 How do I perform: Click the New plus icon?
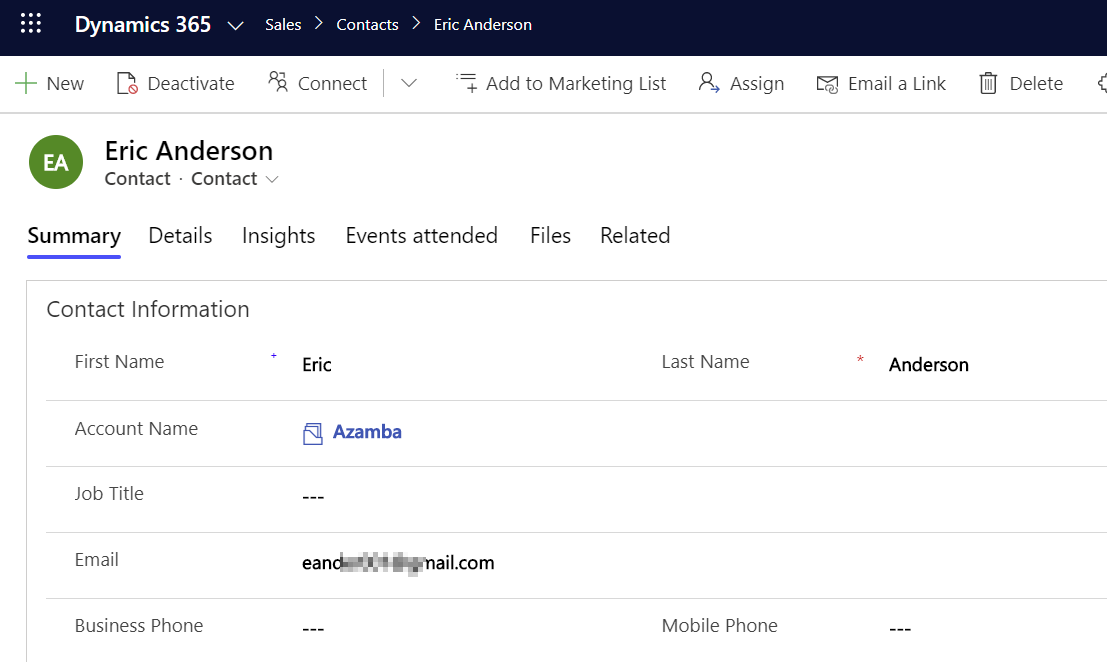tap(25, 83)
